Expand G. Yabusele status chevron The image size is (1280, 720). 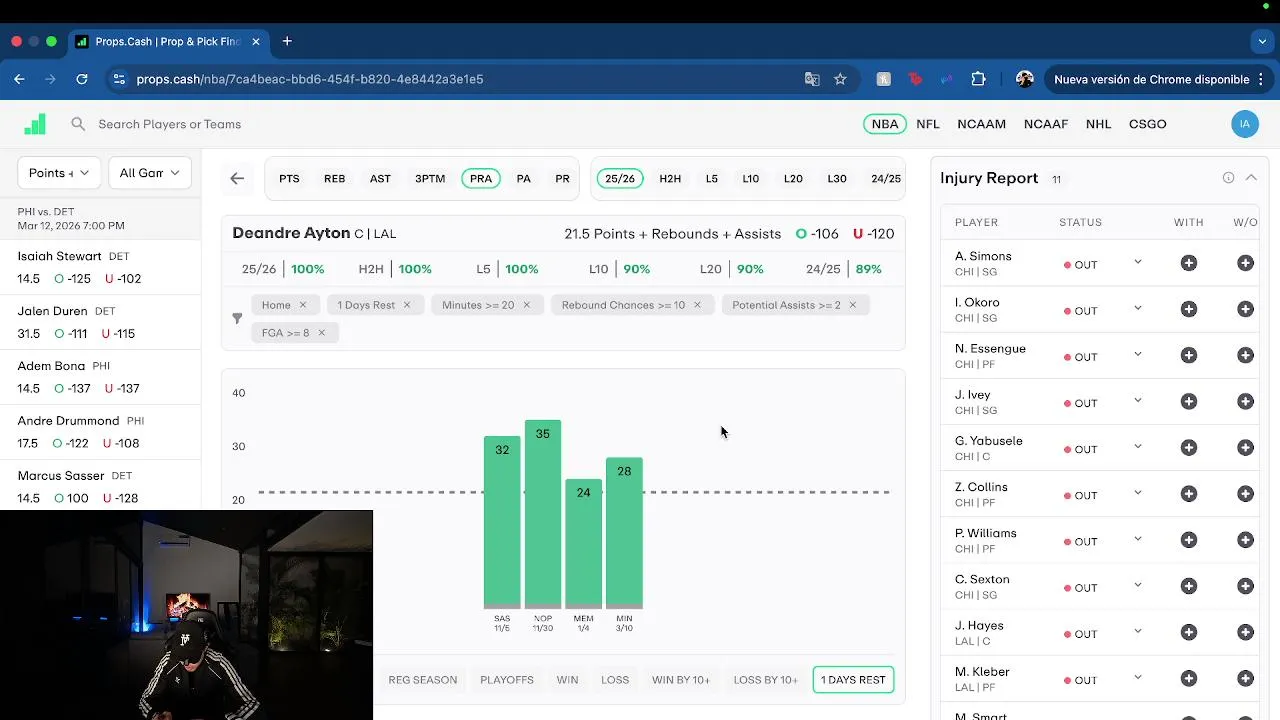click(x=1137, y=447)
